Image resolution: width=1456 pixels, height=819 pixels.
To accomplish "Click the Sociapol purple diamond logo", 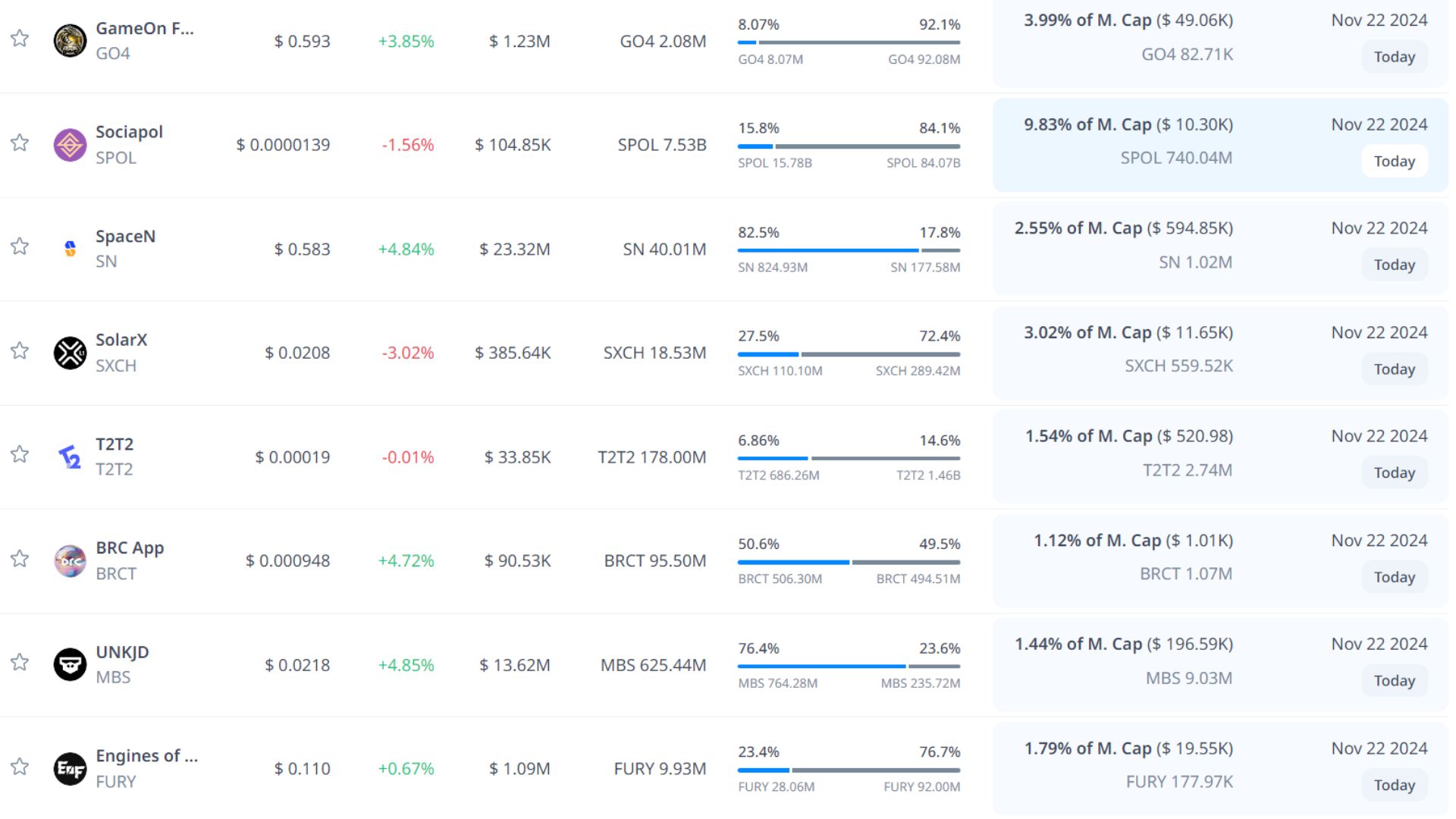I will [70, 145].
